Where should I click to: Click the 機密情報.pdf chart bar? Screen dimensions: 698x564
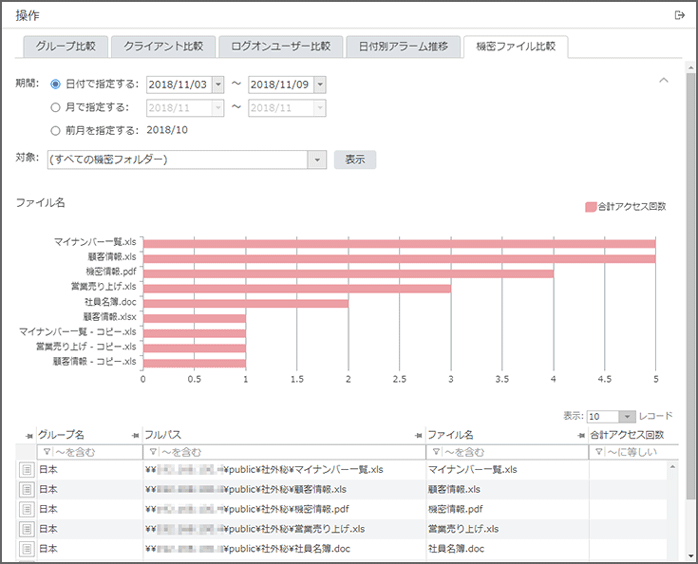tap(348, 274)
